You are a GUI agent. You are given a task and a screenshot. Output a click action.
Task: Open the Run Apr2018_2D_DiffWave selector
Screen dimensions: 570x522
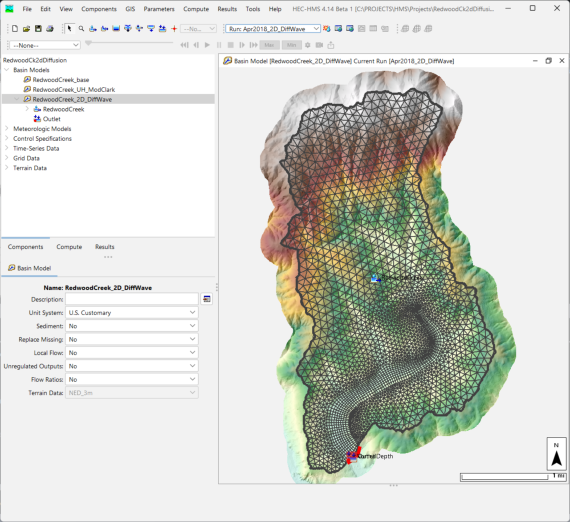(x=273, y=29)
